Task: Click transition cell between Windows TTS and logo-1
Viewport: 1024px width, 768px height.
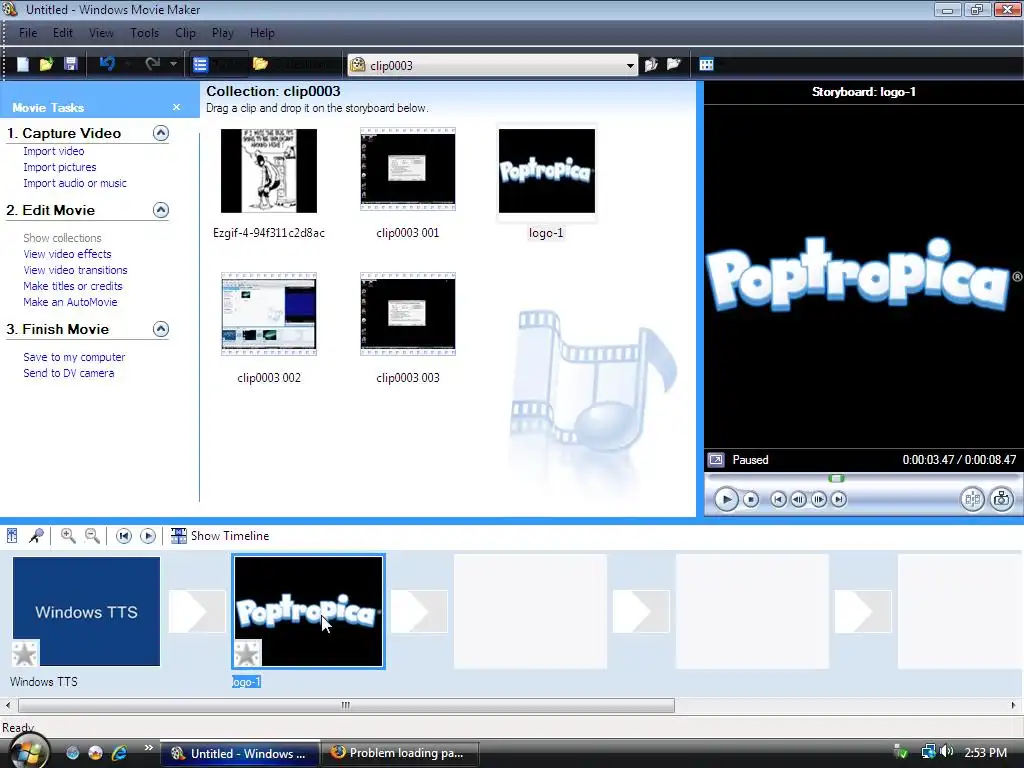Action: pyautogui.click(x=197, y=611)
